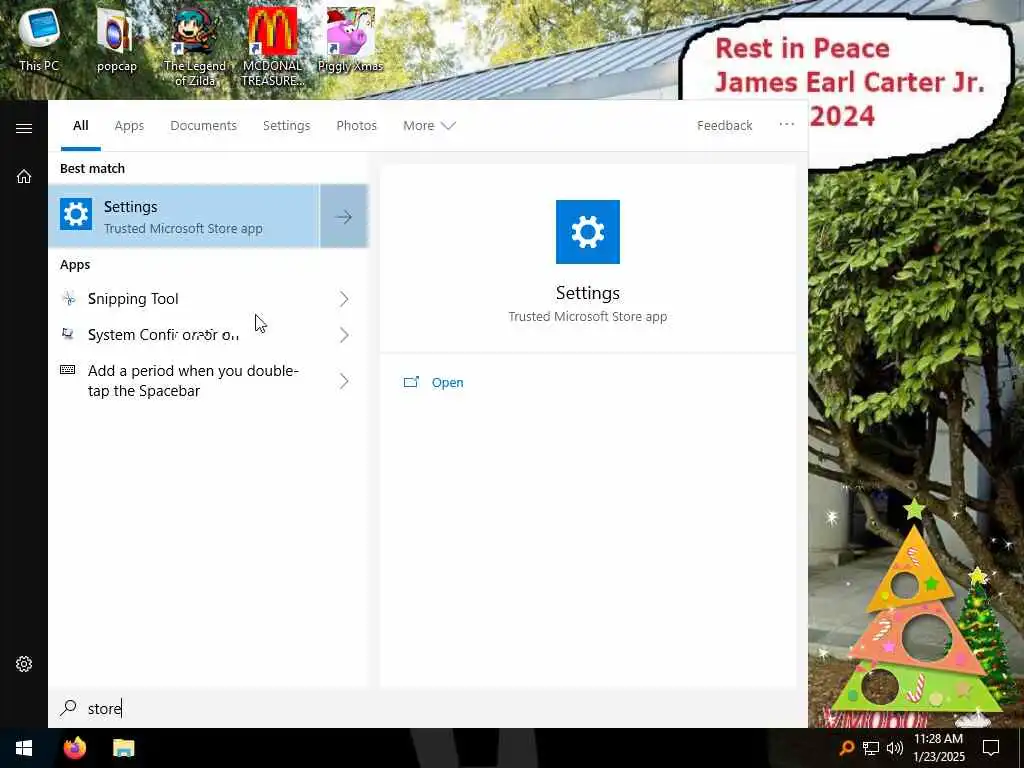1024x768 pixels.
Task: Click the orange magnifier tray icon
Action: coord(846,748)
